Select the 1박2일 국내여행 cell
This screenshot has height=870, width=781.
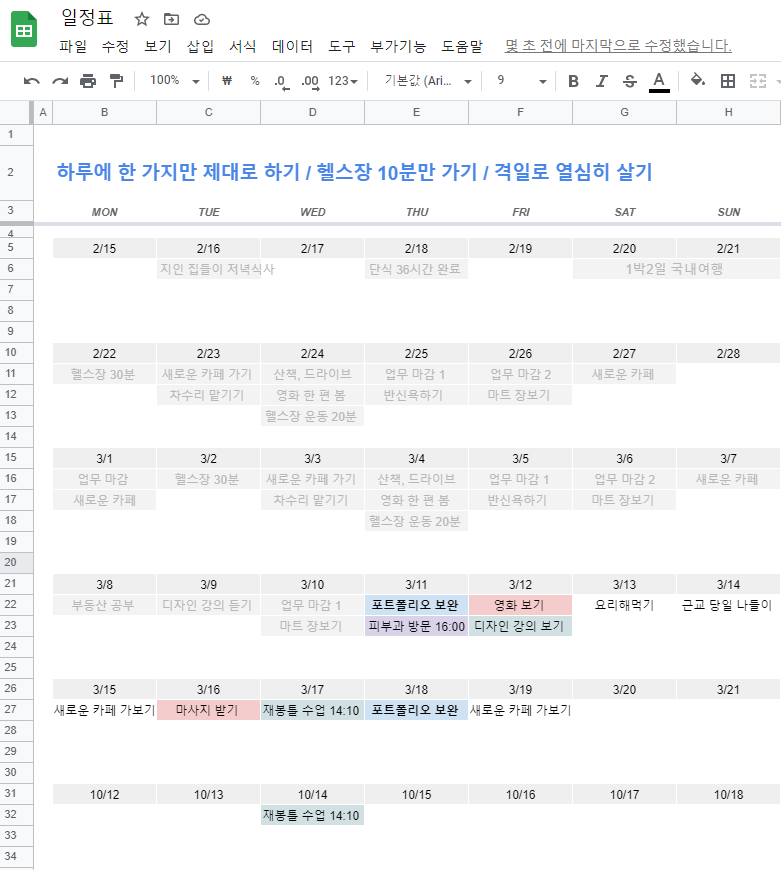coord(676,270)
